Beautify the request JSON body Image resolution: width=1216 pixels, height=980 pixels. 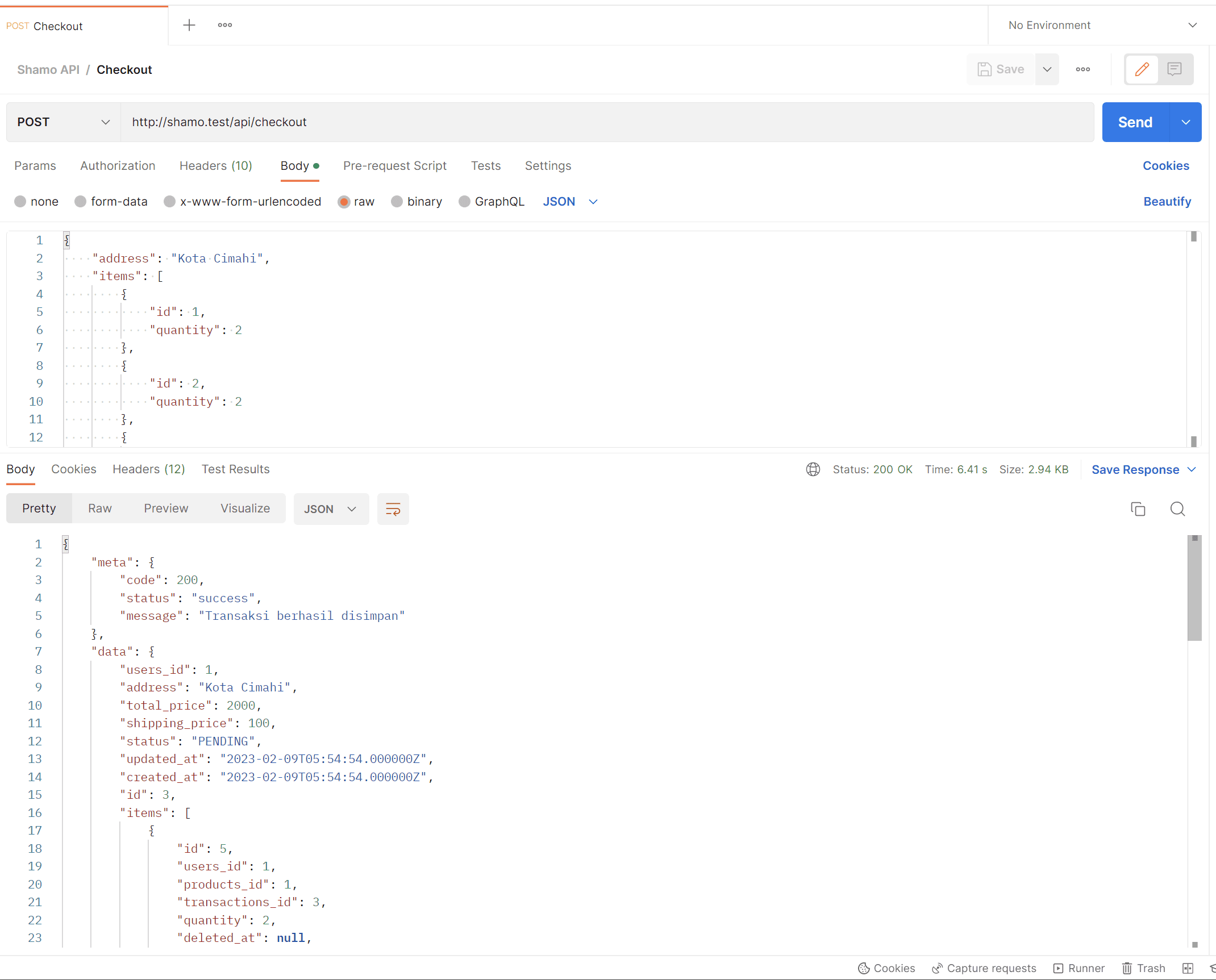click(1167, 202)
